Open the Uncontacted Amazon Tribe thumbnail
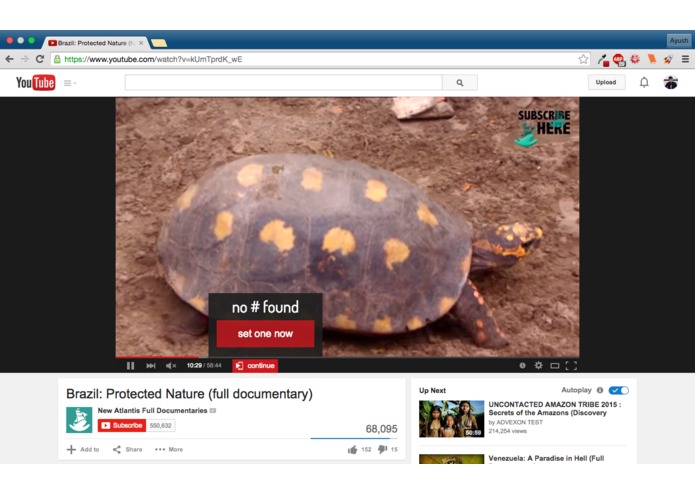Image resolution: width=695 pixels, height=494 pixels. (451, 419)
